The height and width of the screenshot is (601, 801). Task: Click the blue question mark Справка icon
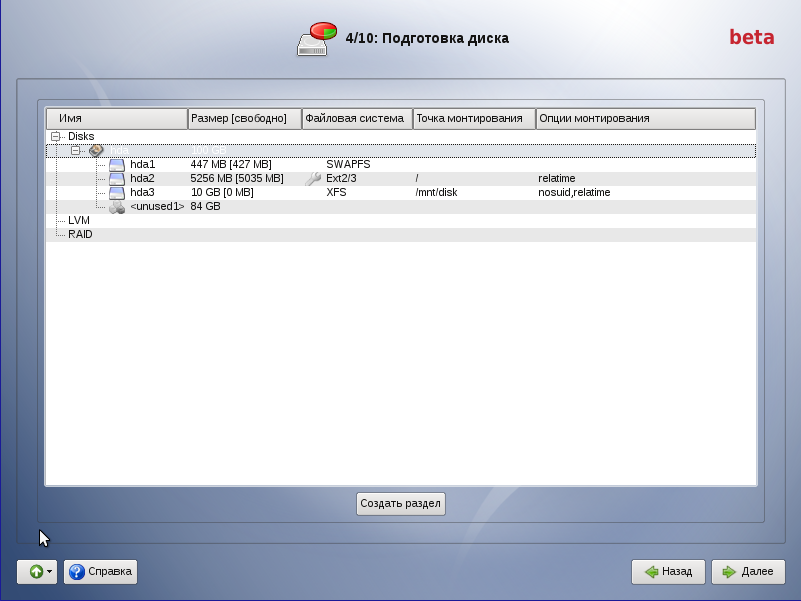coord(77,572)
